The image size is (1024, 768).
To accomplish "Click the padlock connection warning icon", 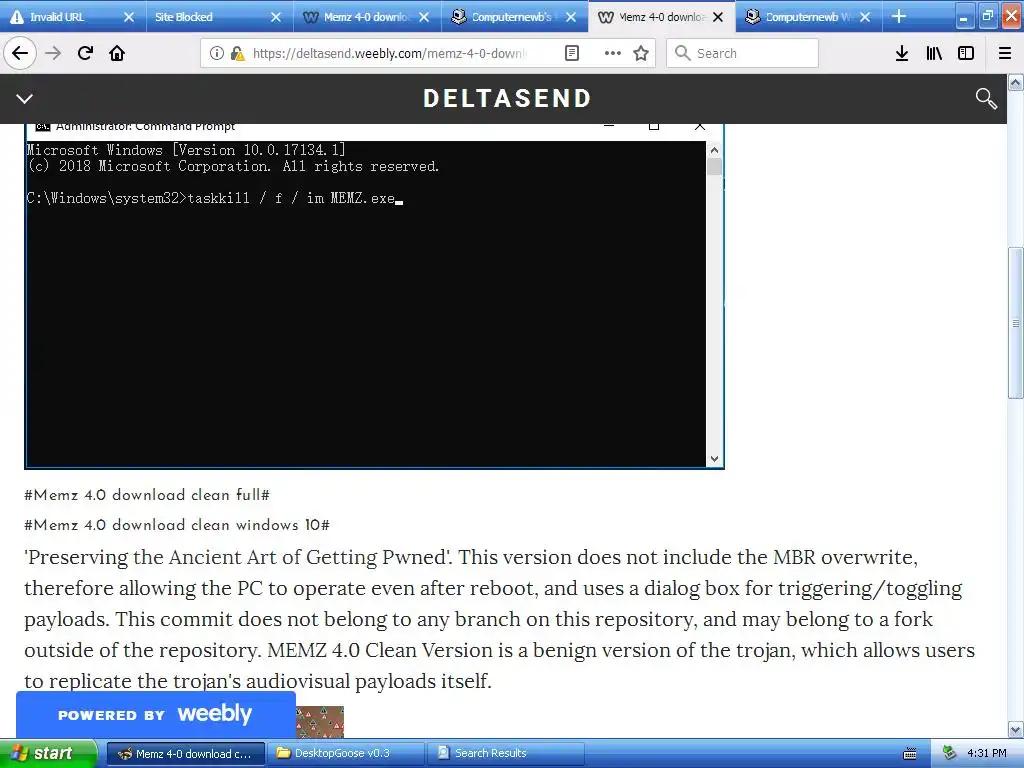I will [x=238, y=53].
